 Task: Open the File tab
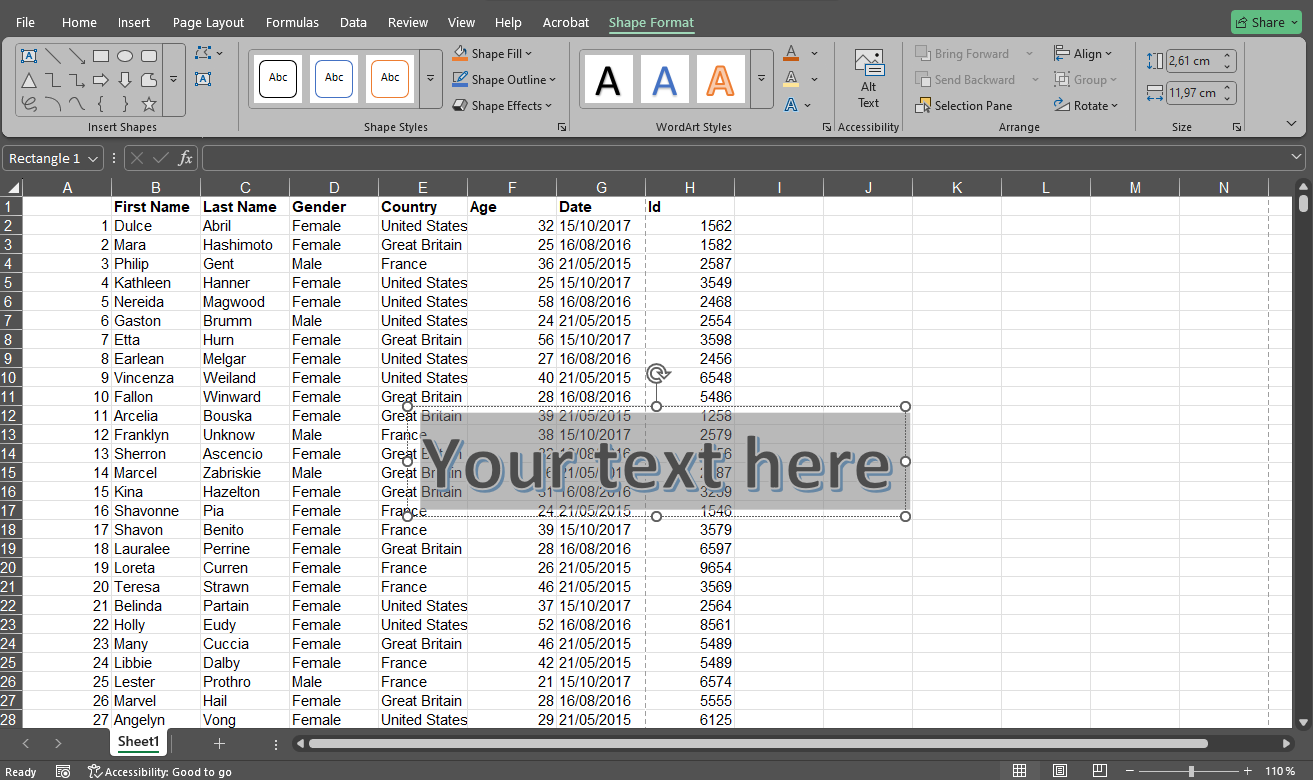25,22
